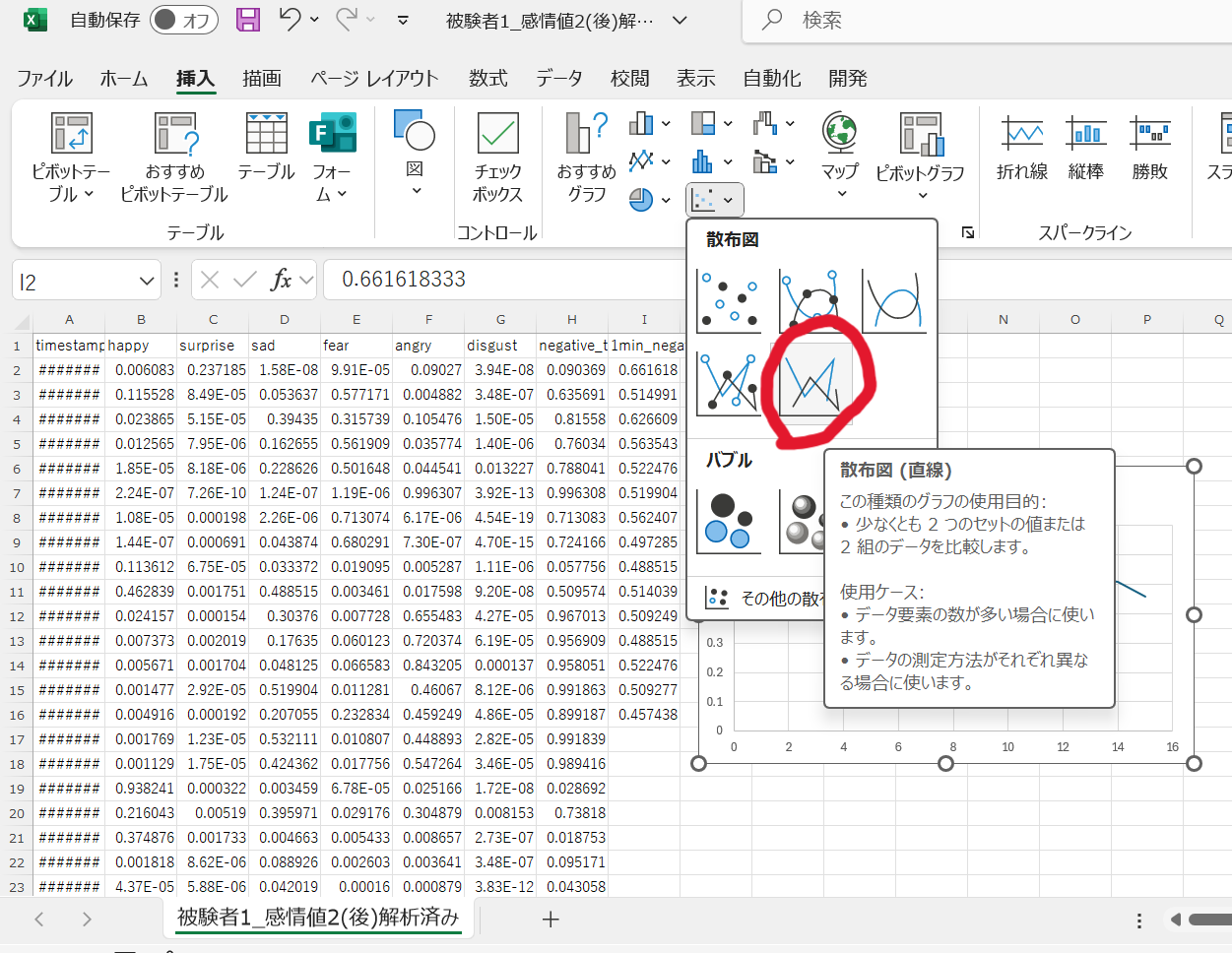Switch to the 数式 ribbon tab
1232x953 pixels.
(488, 78)
